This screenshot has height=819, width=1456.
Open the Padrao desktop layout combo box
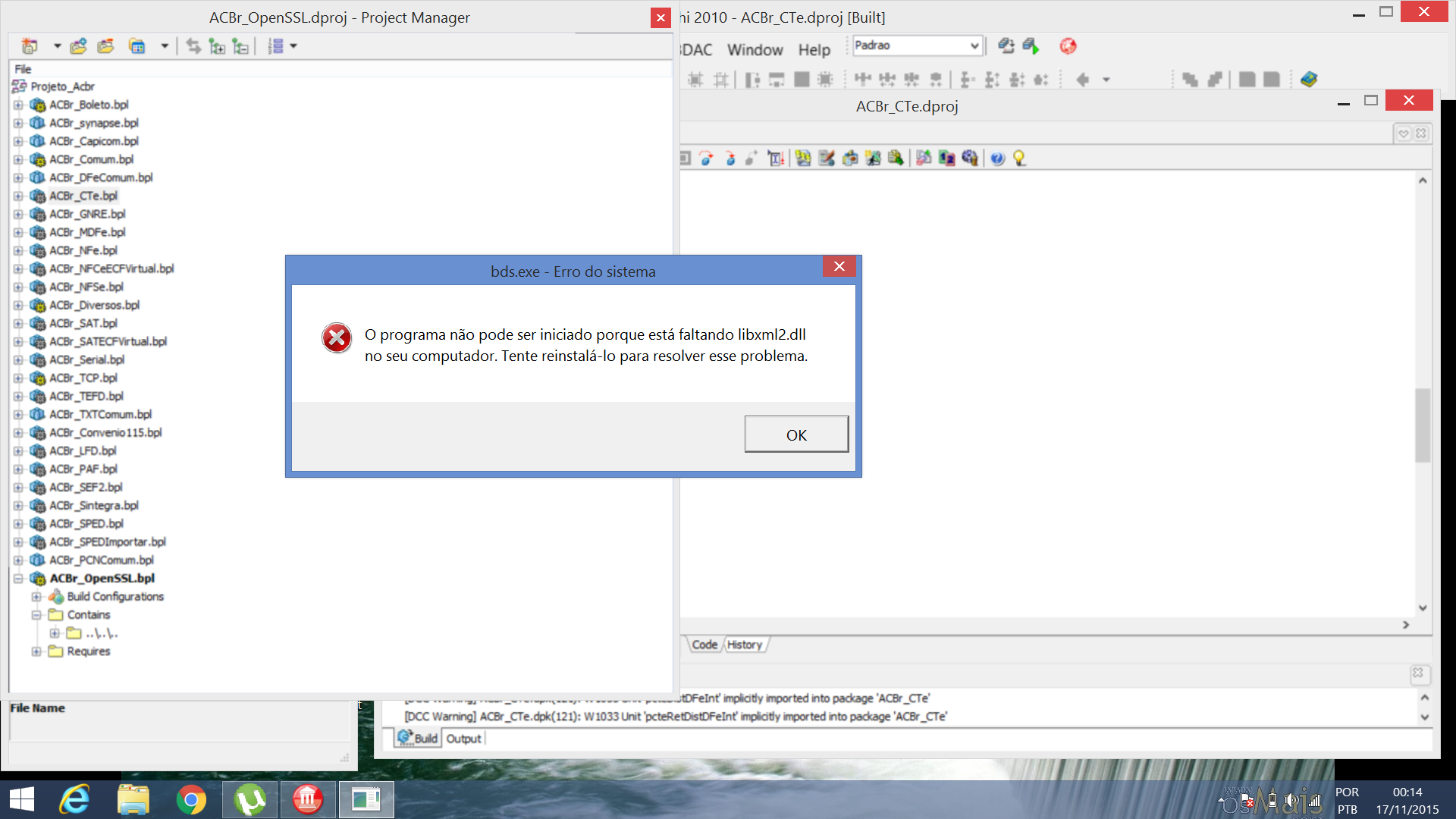(918, 45)
